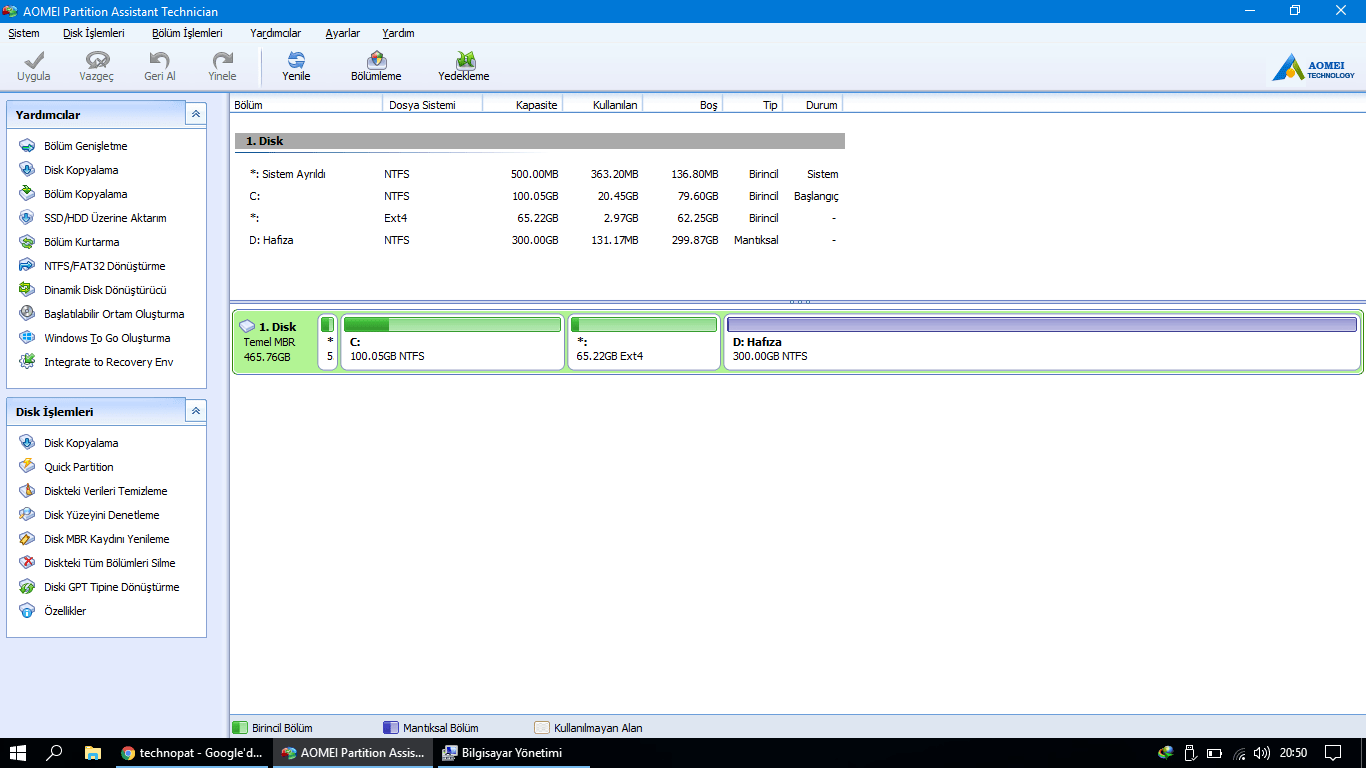This screenshot has width=1366, height=768.
Task: Click the Uygula (apply) checkmark icon
Action: click(x=33, y=60)
